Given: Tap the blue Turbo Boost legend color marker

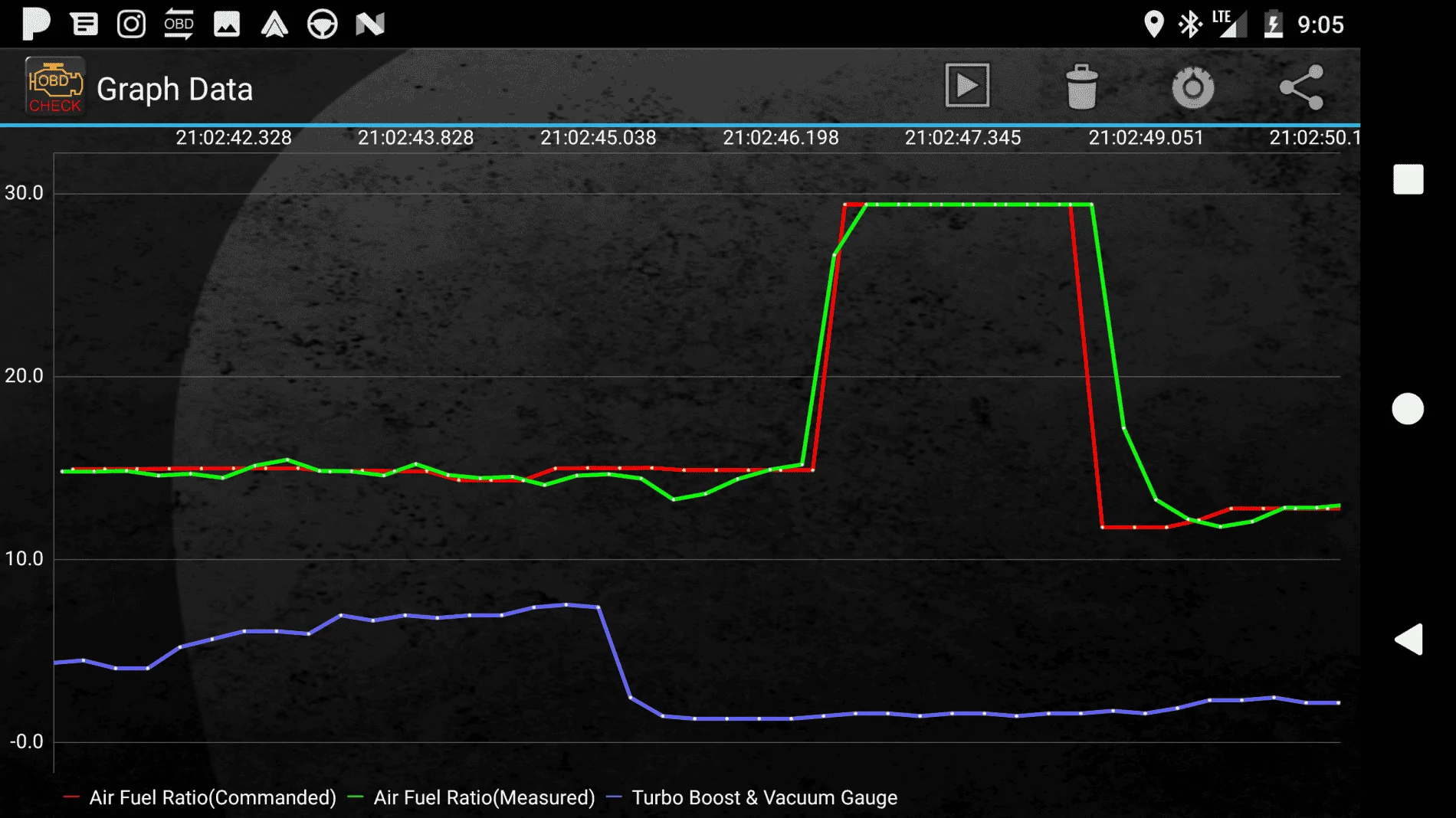Looking at the screenshot, I should tap(614, 797).
